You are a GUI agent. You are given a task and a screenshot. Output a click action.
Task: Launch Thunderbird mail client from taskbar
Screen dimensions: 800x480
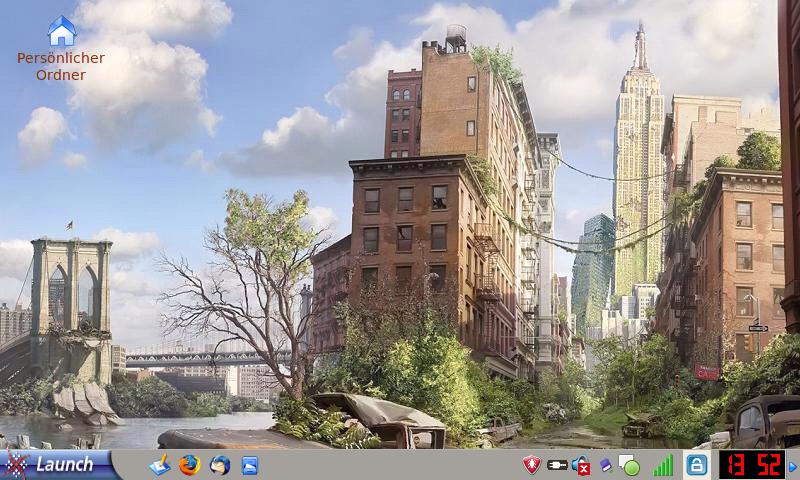[220, 465]
